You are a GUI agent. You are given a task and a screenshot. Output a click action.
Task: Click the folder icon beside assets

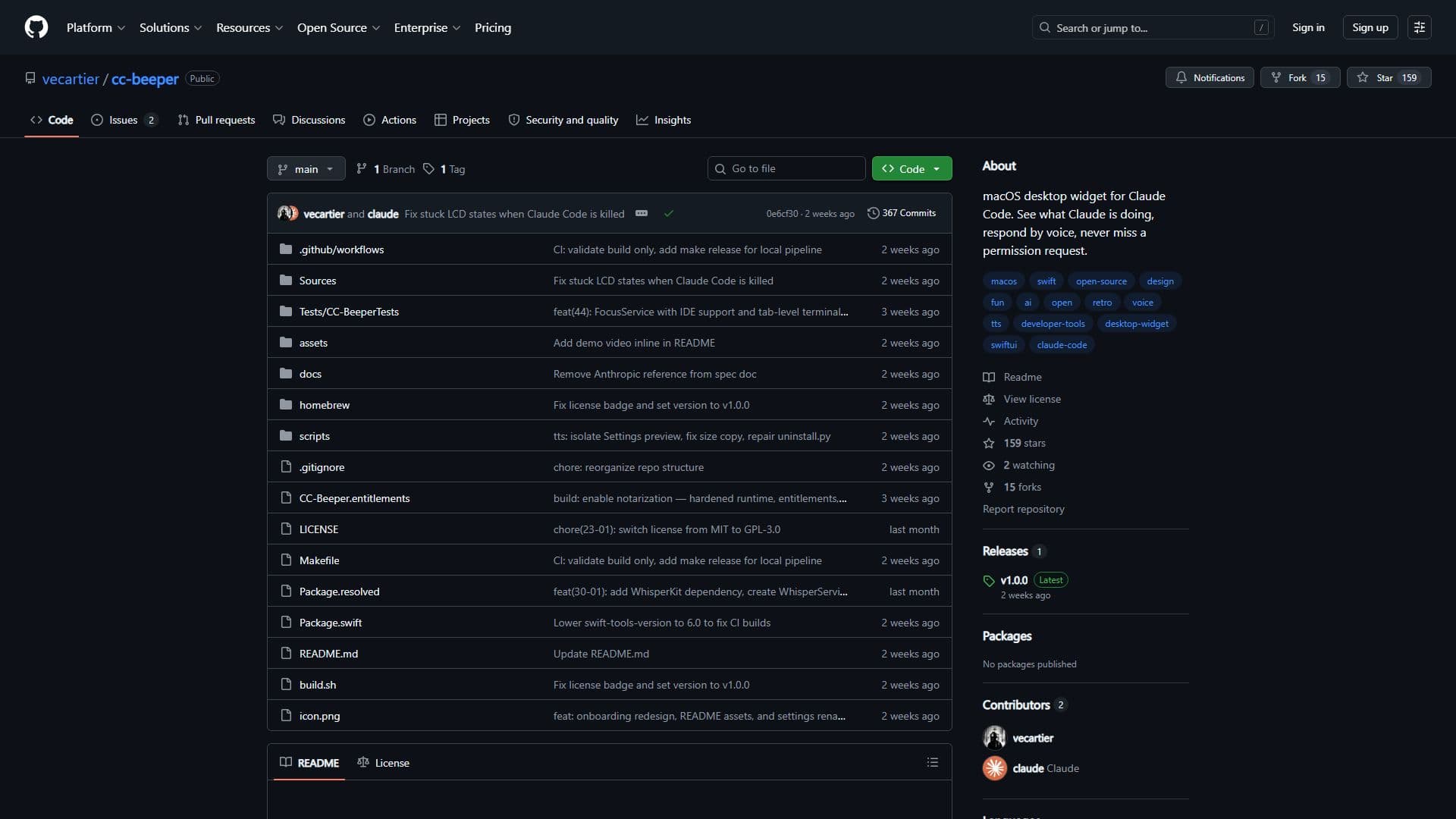click(x=286, y=342)
